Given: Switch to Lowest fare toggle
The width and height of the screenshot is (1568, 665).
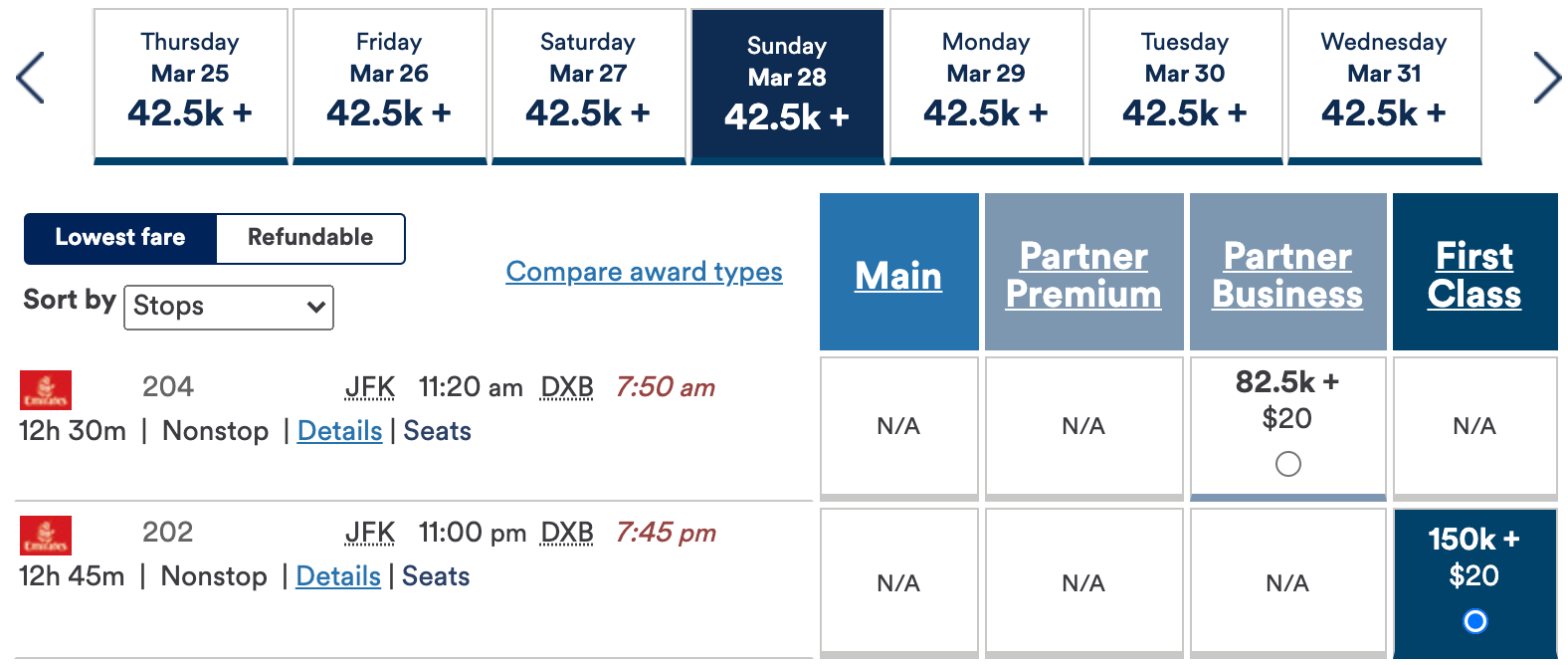Looking at the screenshot, I should tap(120, 238).
